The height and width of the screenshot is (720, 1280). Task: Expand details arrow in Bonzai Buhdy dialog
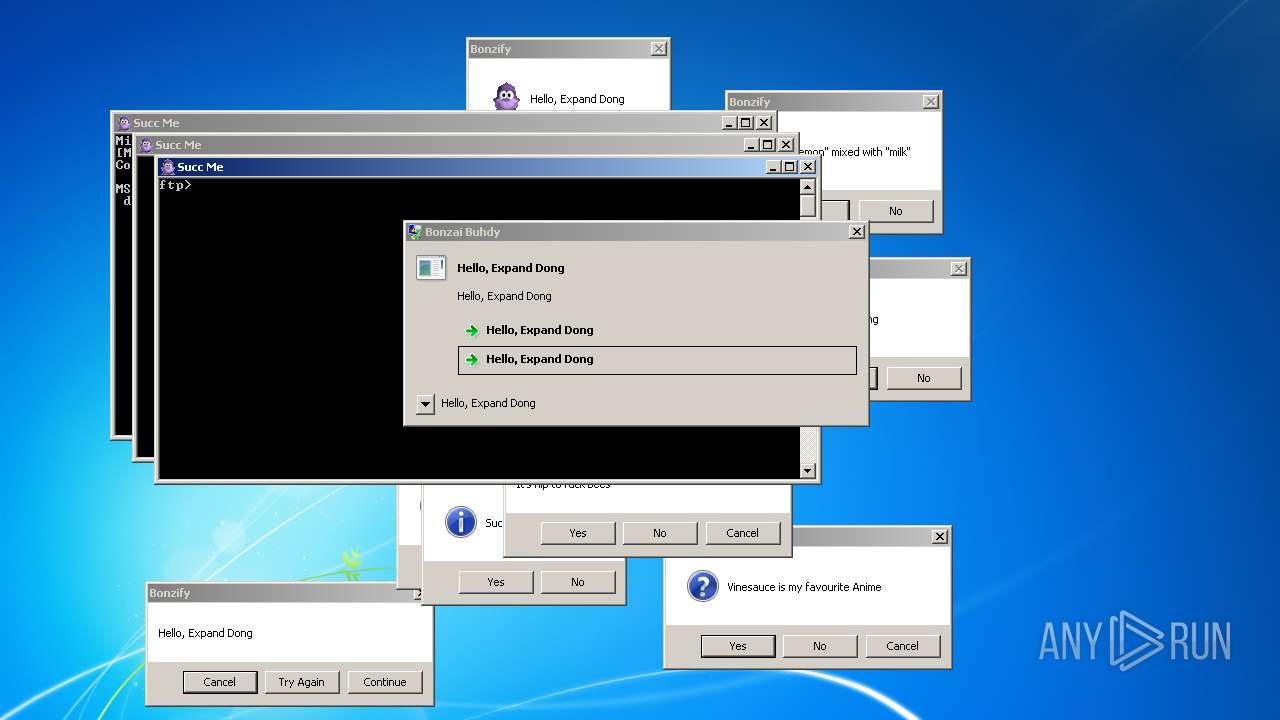click(x=425, y=404)
